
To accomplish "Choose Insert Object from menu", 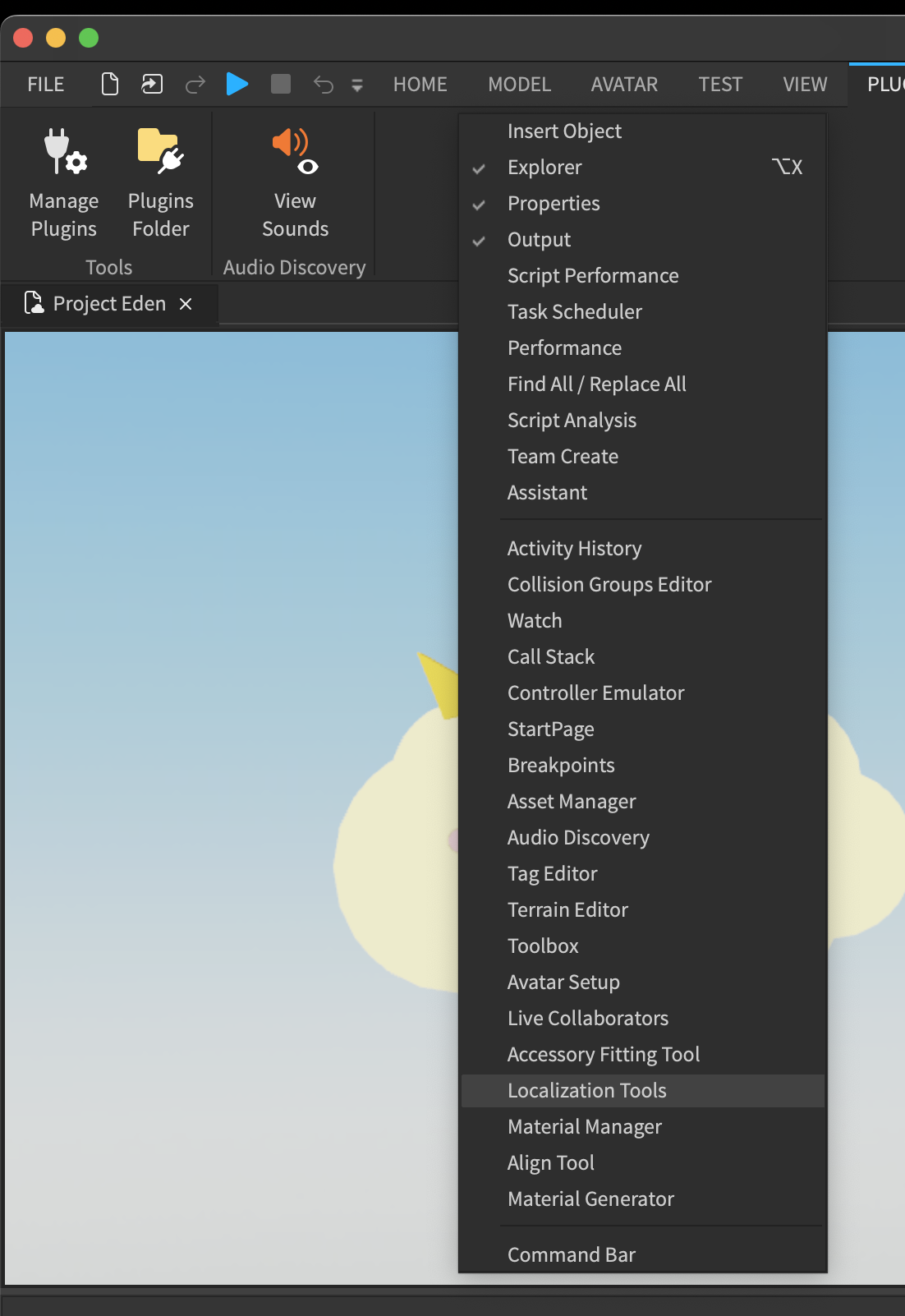I will click(643, 131).
